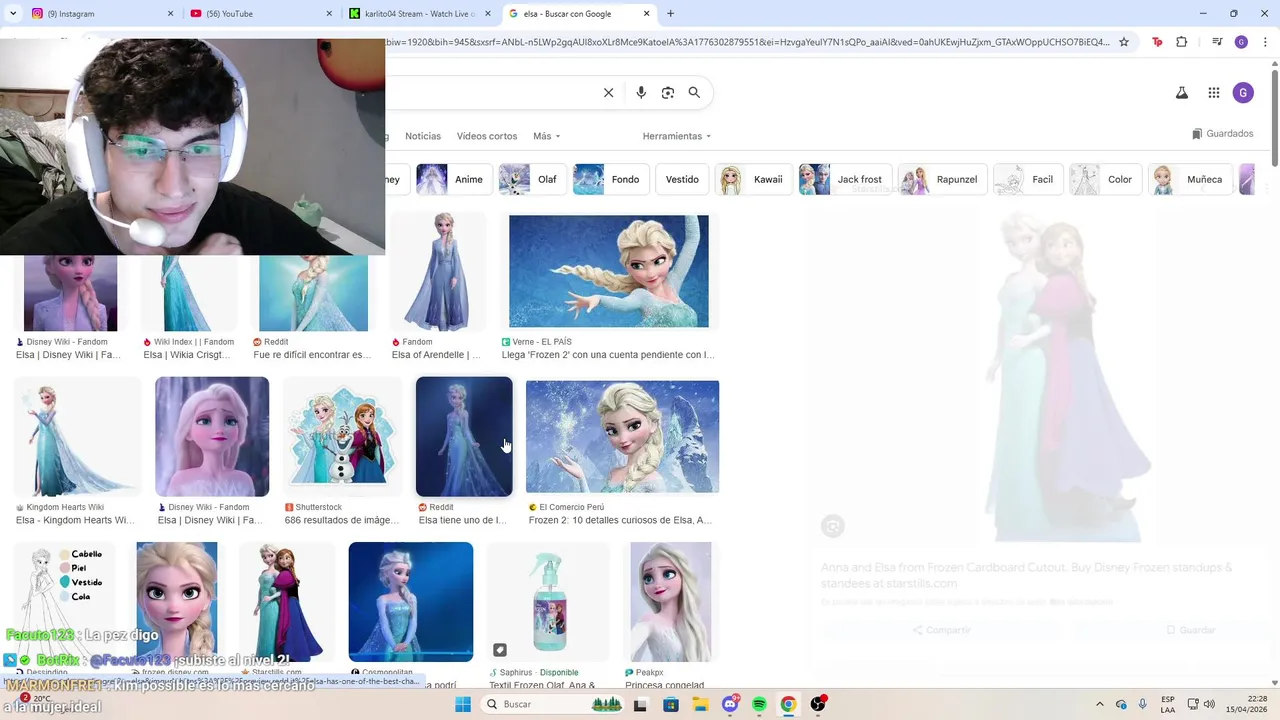Switch to the karlito04 Stream tab
Viewport: 1280px width, 720px height.
click(420, 14)
